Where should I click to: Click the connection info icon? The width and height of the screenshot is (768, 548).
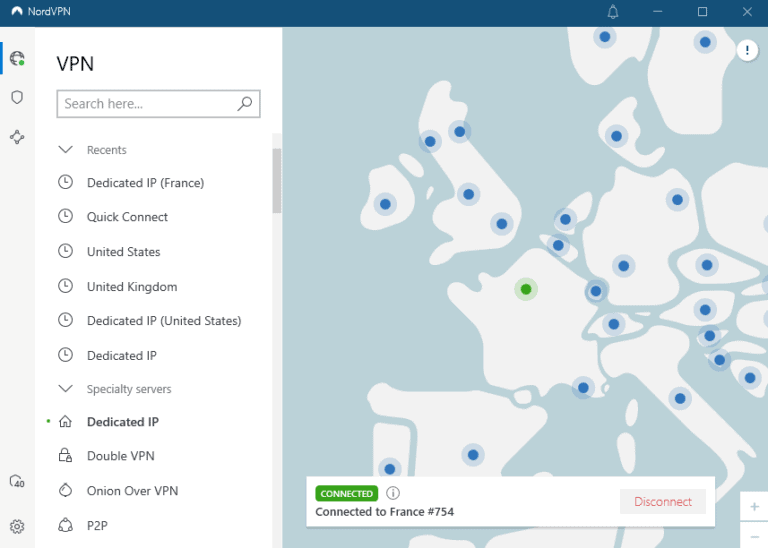(x=393, y=493)
